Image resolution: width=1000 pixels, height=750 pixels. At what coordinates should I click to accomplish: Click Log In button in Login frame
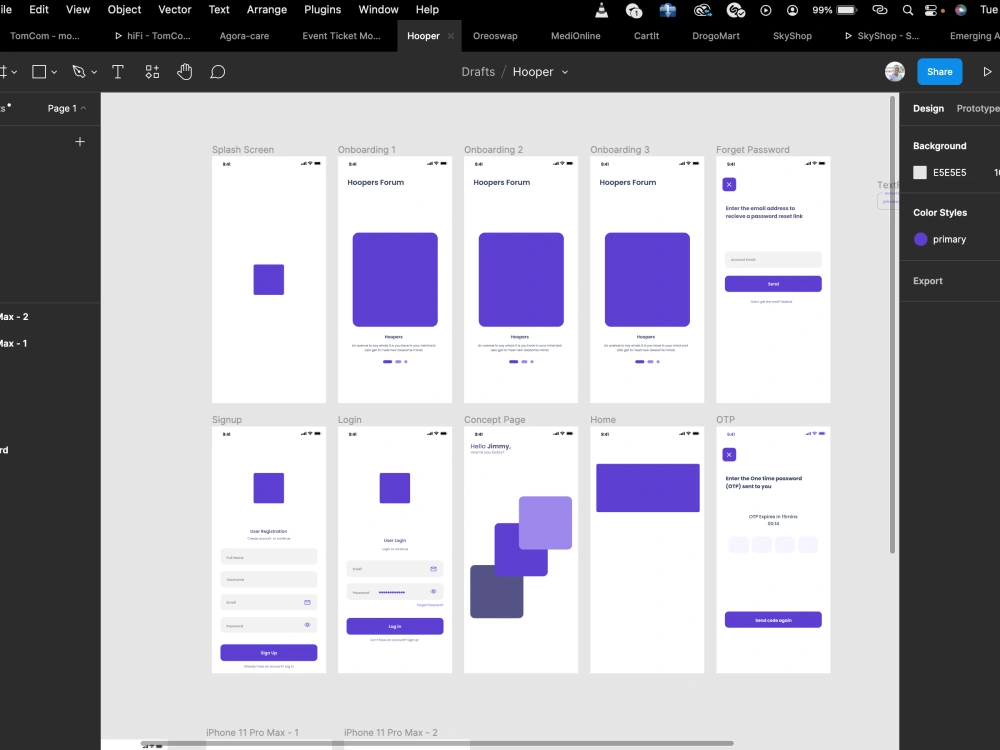coord(395,626)
